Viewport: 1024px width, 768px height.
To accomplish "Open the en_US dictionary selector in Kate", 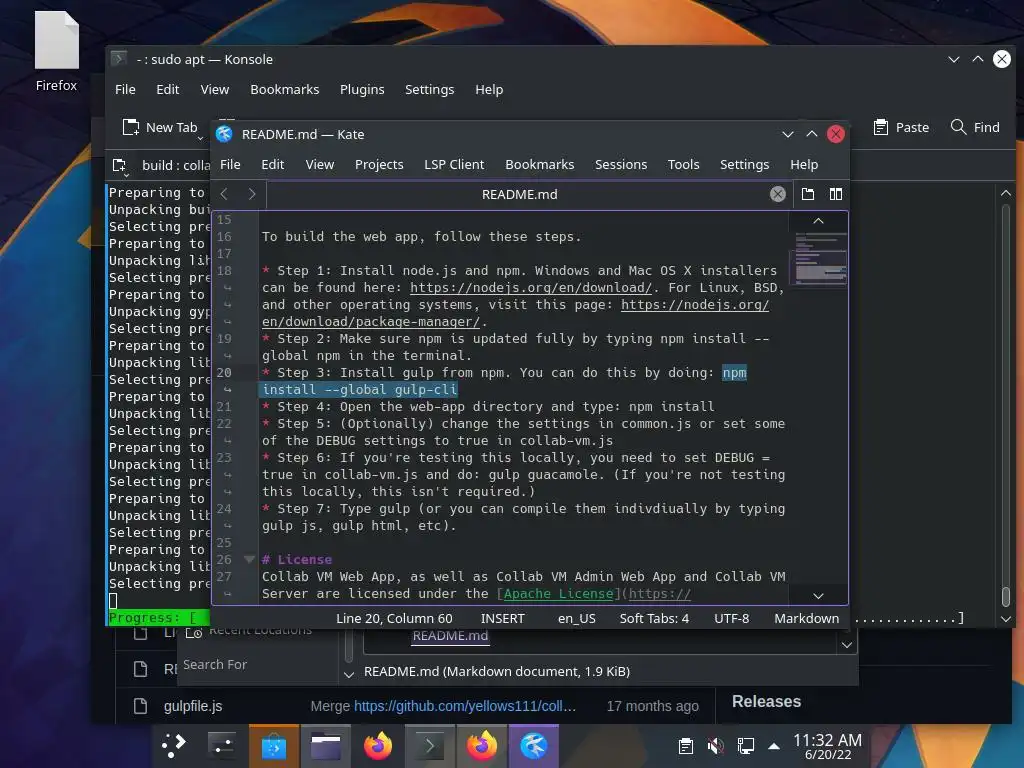I will click(576, 618).
